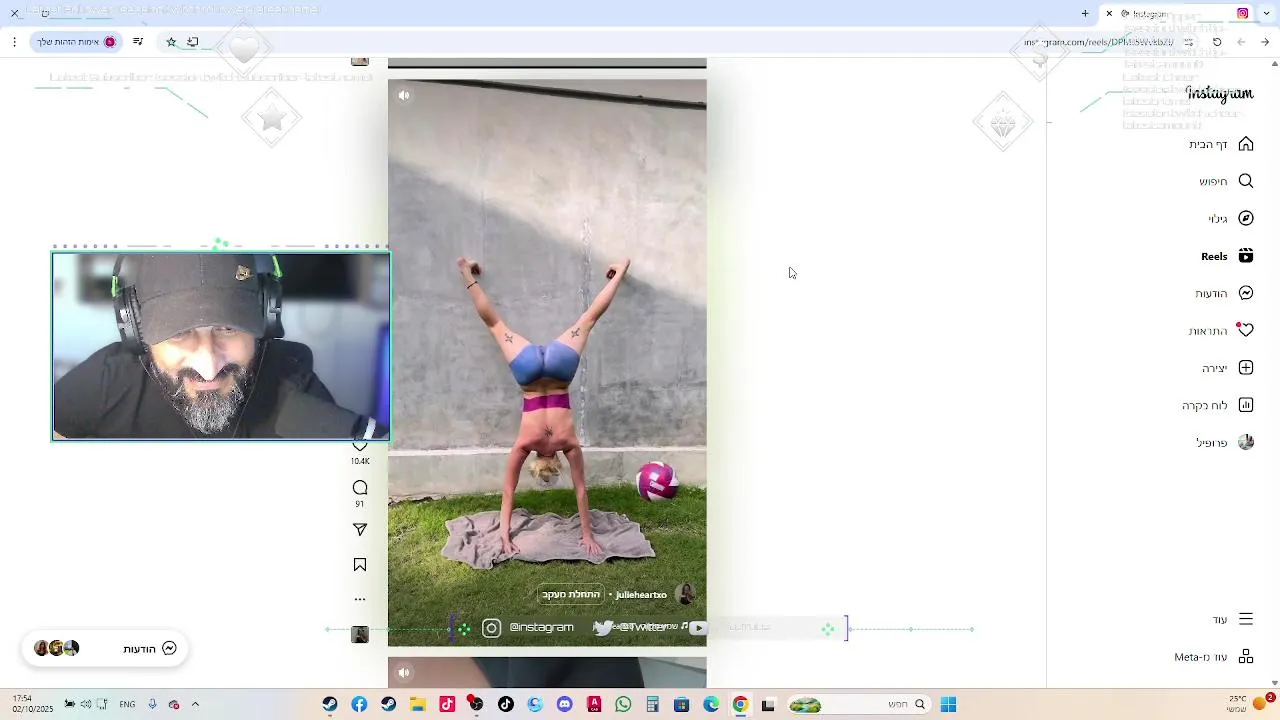This screenshot has width=1280, height=720.
Task: Open WhatsApp from the taskbar
Action: point(623,705)
